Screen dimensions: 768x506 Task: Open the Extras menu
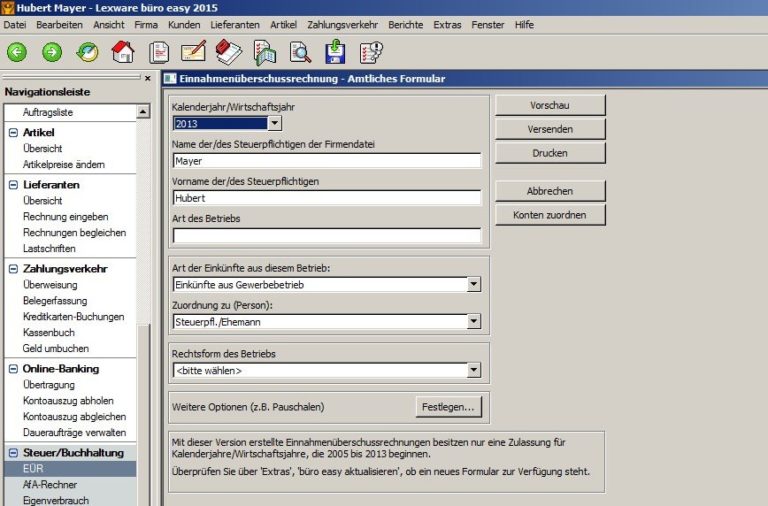447,24
